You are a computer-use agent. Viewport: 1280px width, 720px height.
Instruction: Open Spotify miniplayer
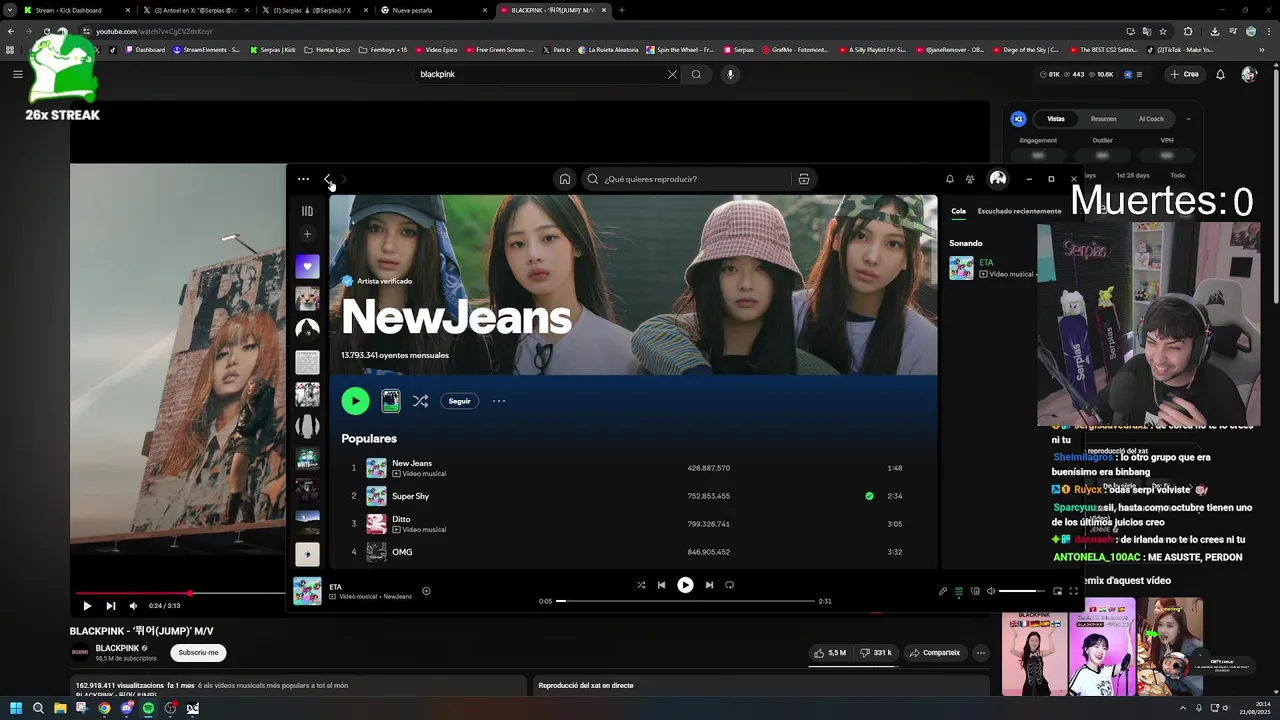pyautogui.click(x=1057, y=591)
